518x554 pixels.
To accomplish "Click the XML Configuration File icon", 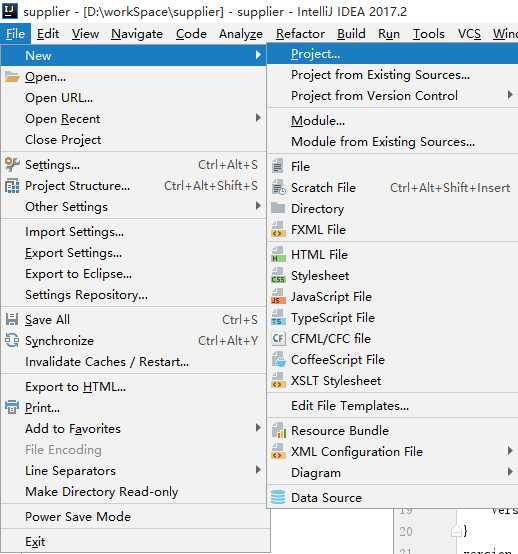I will click(x=278, y=452).
